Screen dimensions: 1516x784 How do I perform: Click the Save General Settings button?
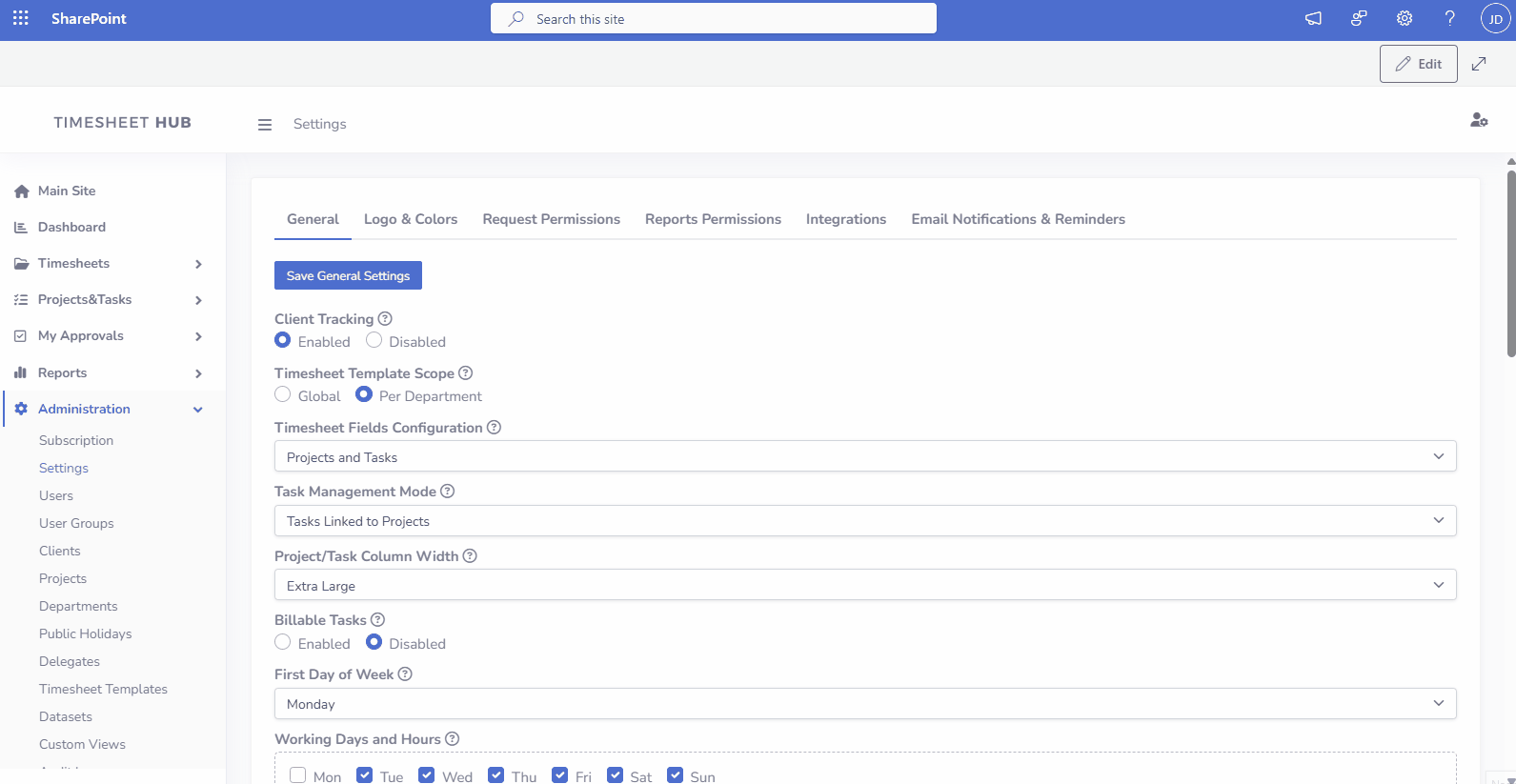[x=348, y=275]
